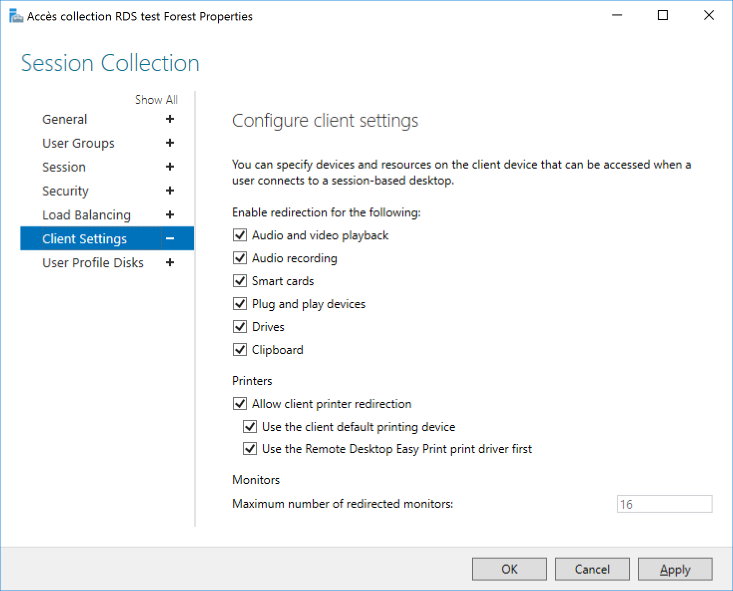Expand the General section plus icon

click(x=170, y=119)
